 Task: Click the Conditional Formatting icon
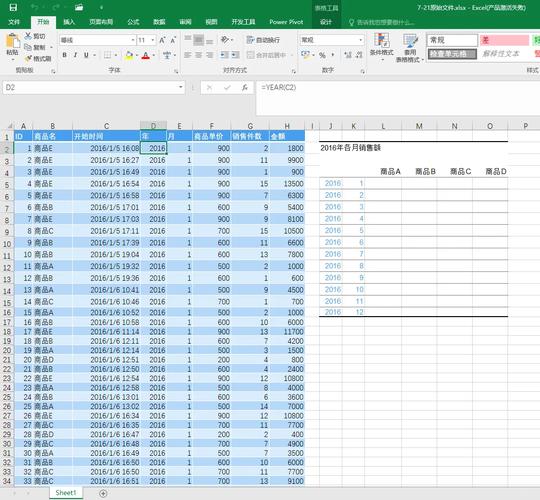[x=382, y=40]
